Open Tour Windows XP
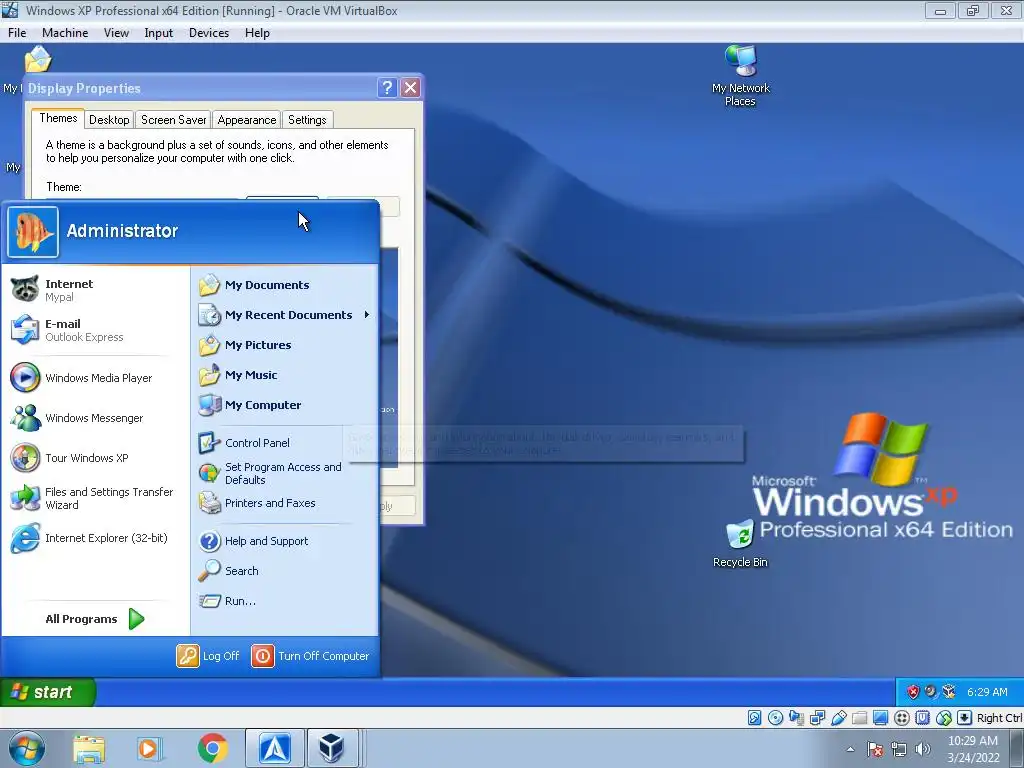This screenshot has height=768, width=1024. (x=69, y=458)
